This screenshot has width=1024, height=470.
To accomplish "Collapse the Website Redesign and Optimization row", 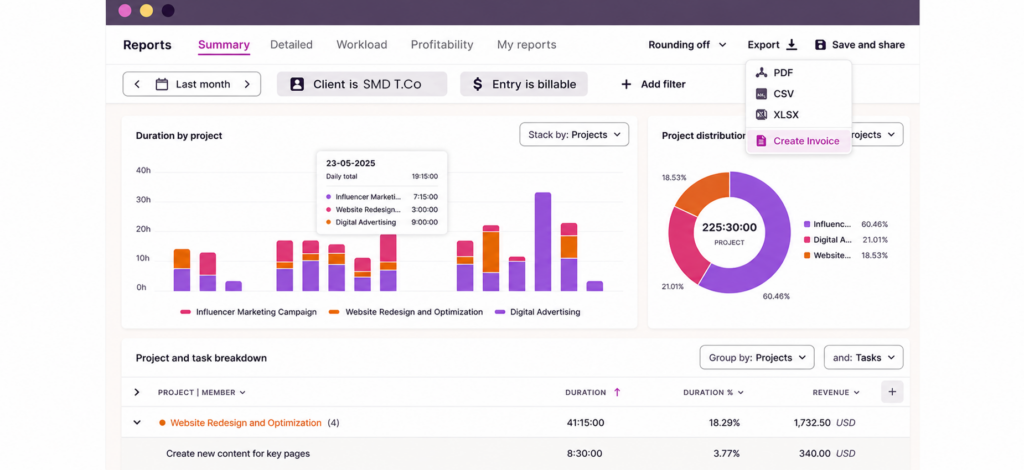I will pos(137,422).
